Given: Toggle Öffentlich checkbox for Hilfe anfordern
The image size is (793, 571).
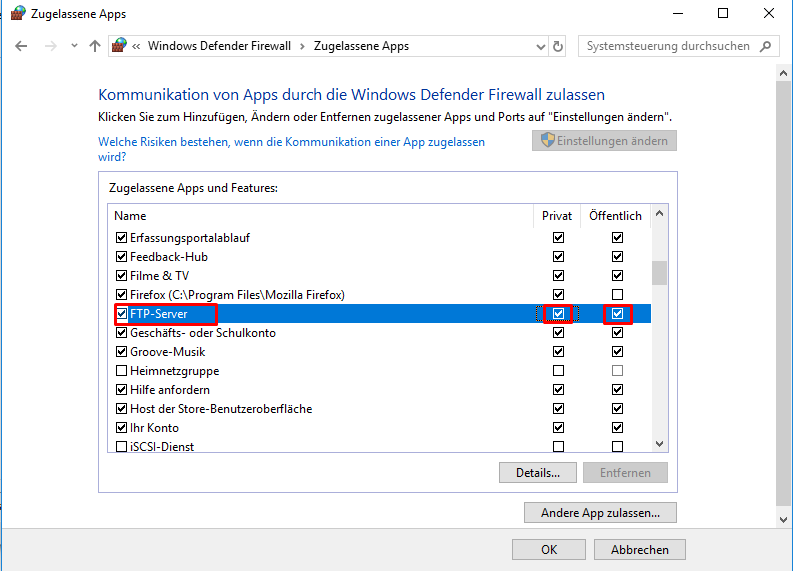Looking at the screenshot, I should click(x=617, y=389).
